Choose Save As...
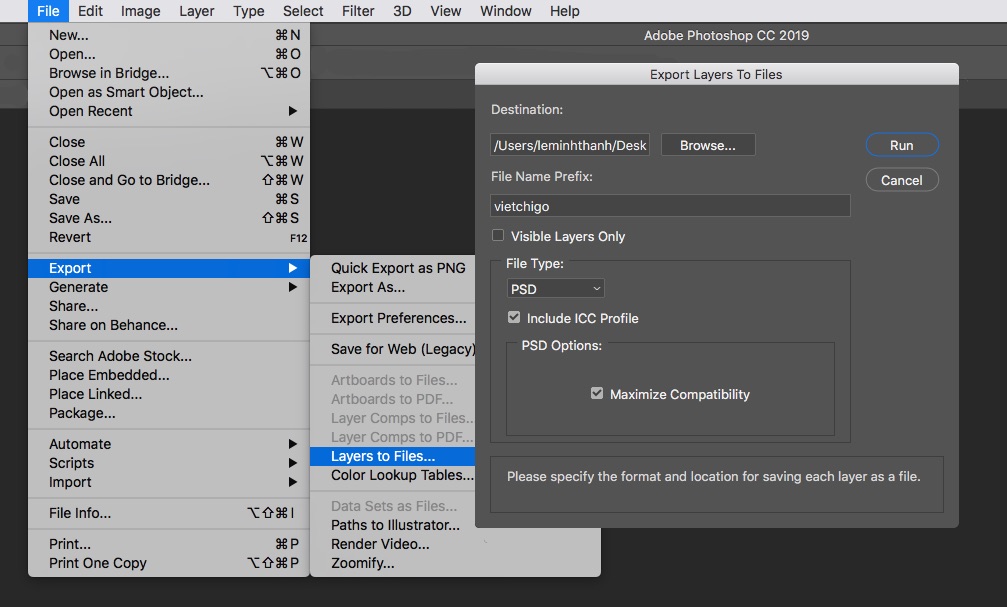Viewport: 1007px width, 607px height. pyautogui.click(x=169, y=218)
